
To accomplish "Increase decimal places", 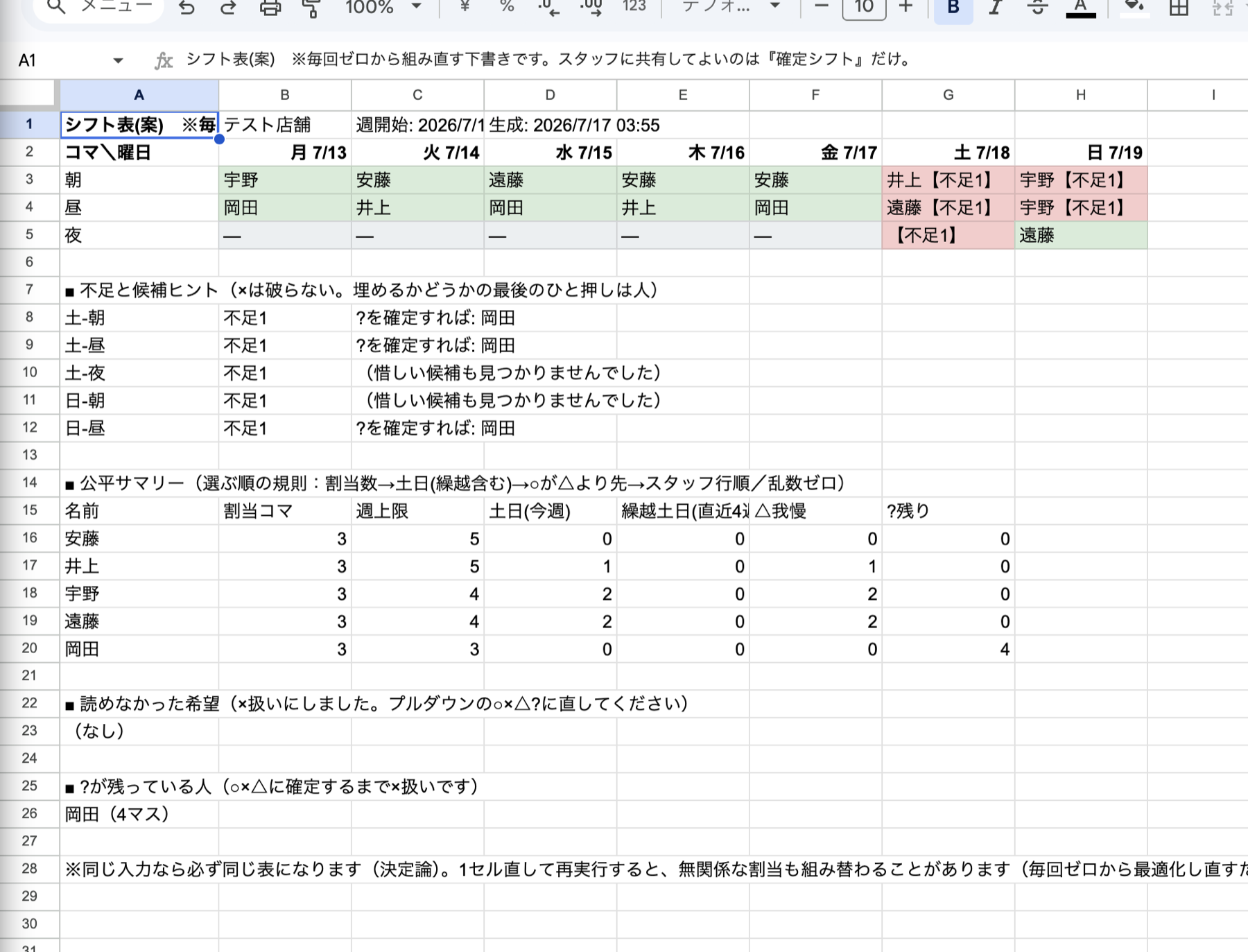I will (x=591, y=8).
